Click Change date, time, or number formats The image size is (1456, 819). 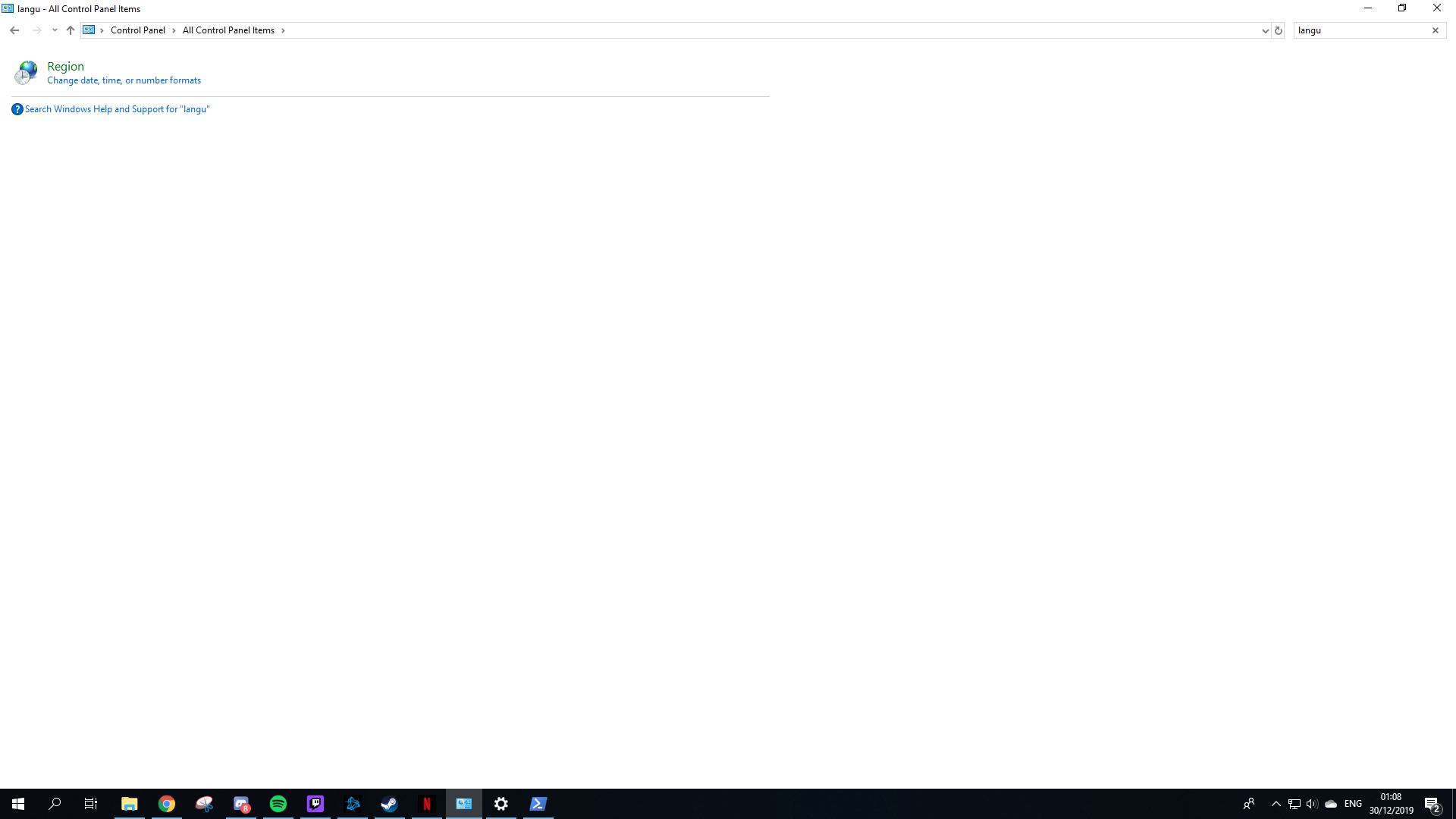pyautogui.click(x=124, y=80)
